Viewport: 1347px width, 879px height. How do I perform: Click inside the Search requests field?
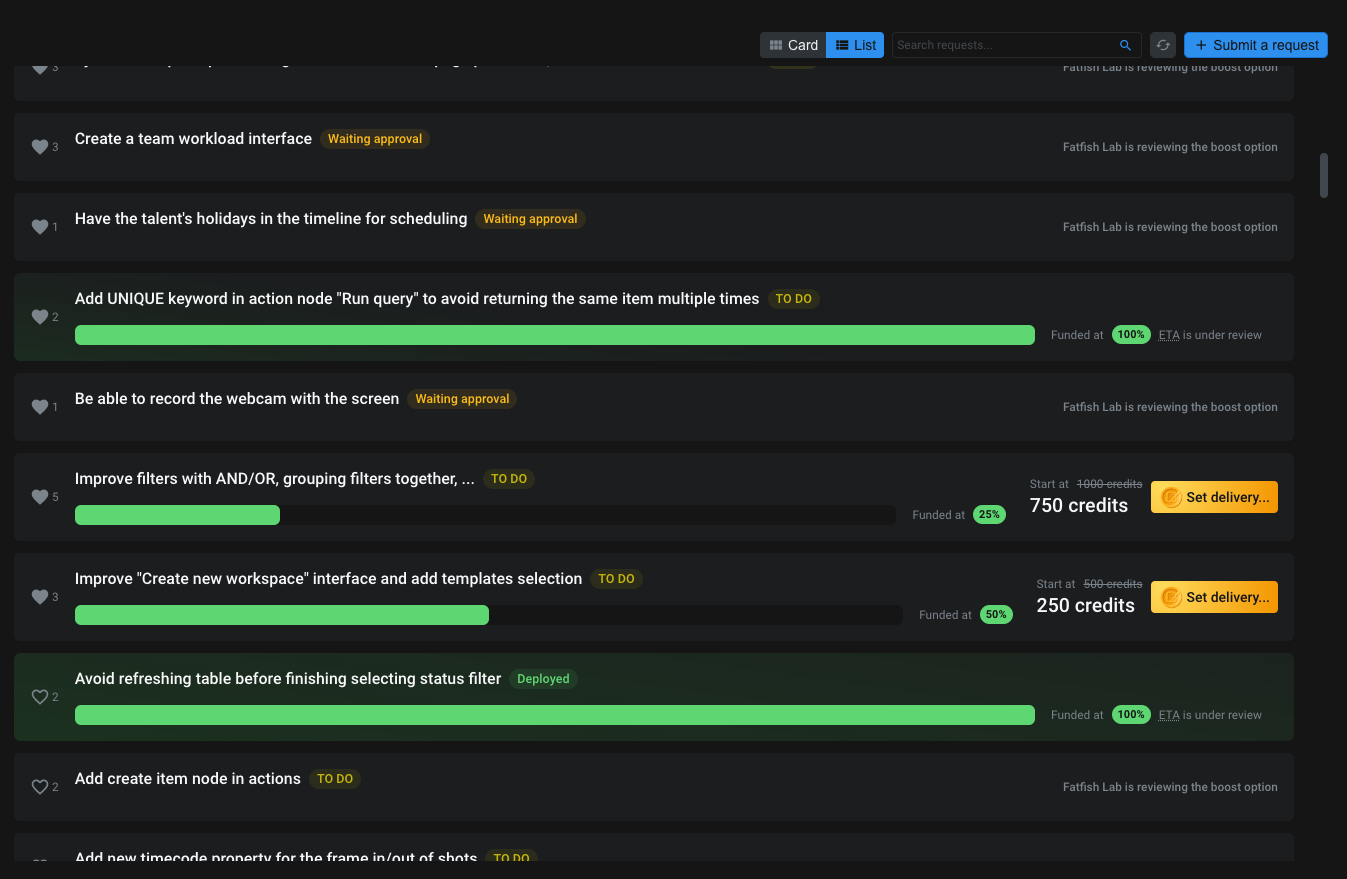[x=1000, y=44]
